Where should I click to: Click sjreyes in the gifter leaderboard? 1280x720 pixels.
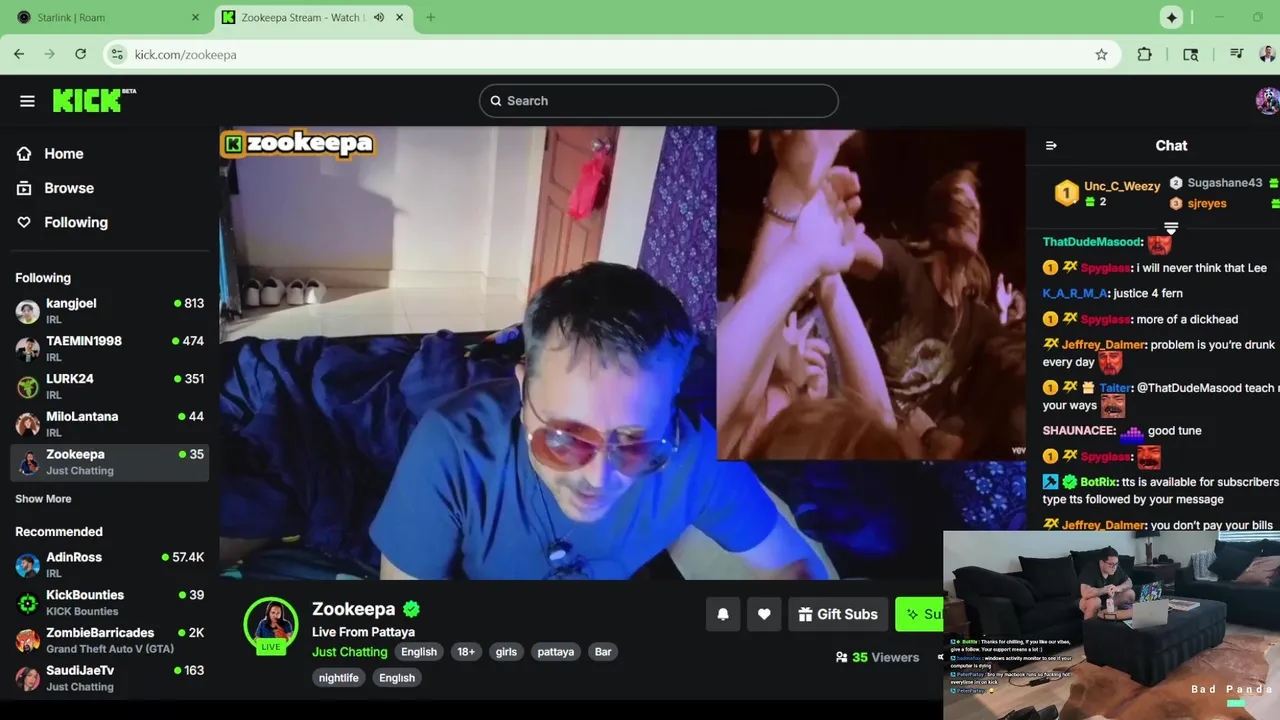click(x=1207, y=203)
